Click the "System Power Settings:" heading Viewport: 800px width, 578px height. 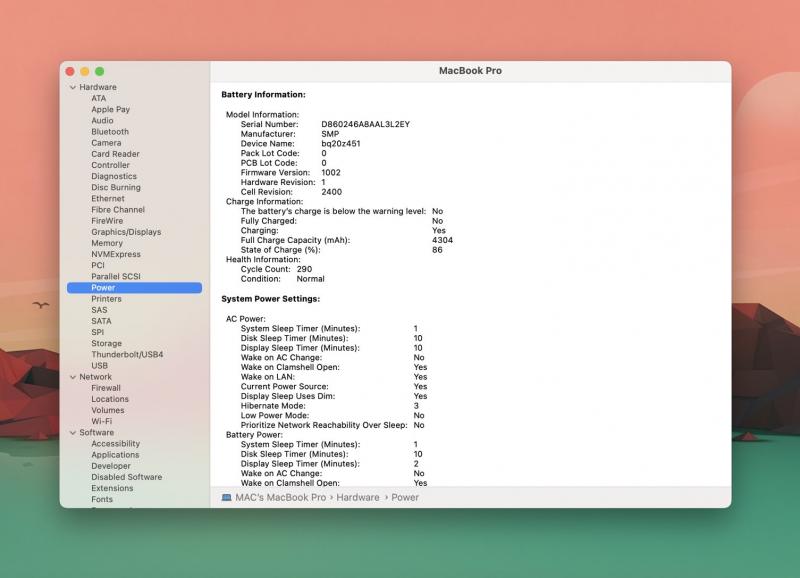[x=271, y=299]
